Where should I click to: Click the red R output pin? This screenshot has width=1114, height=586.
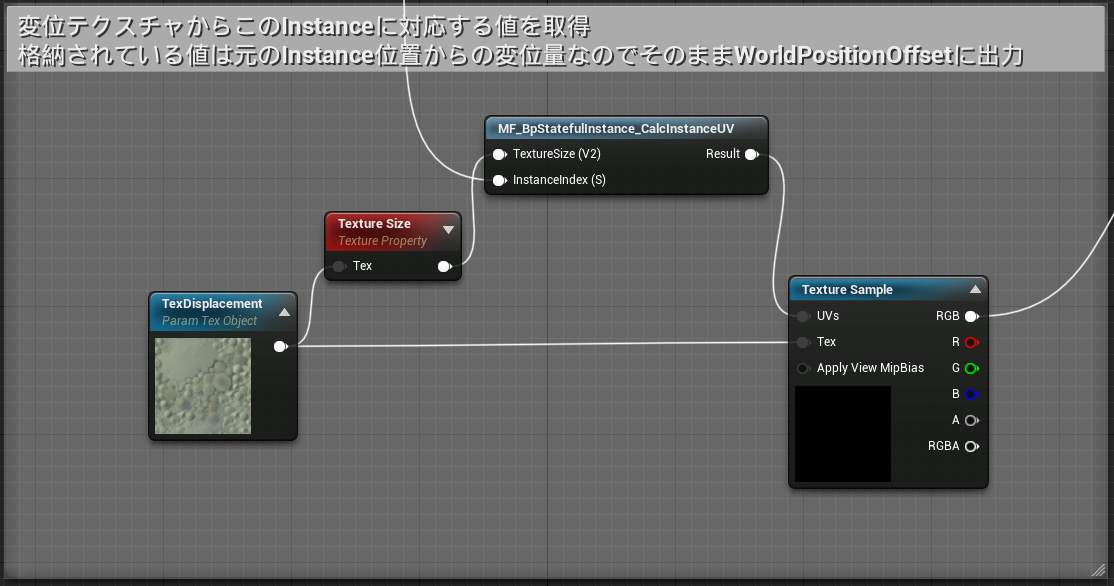click(972, 342)
